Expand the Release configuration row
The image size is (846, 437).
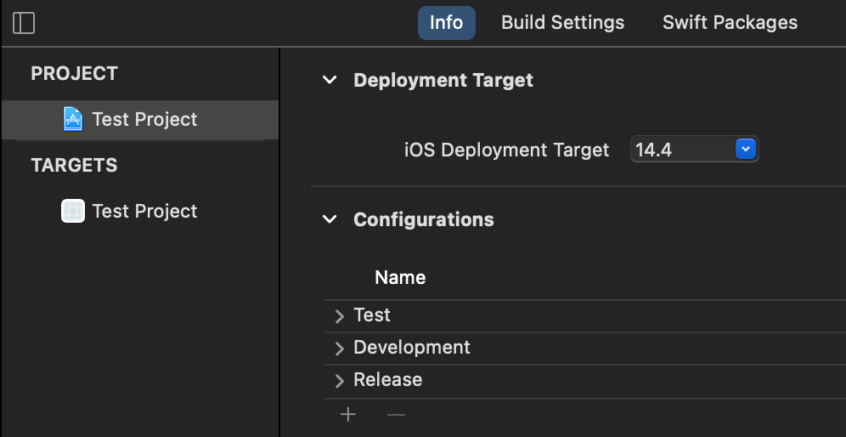(339, 381)
